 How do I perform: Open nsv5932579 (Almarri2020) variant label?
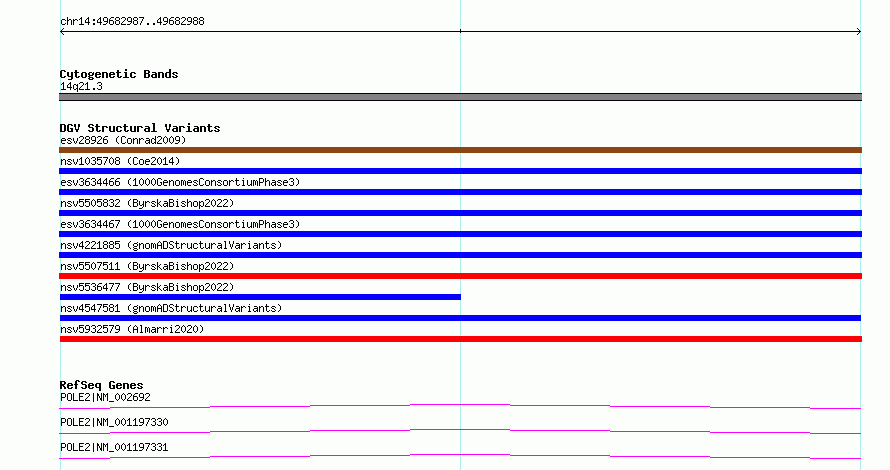click(x=132, y=329)
